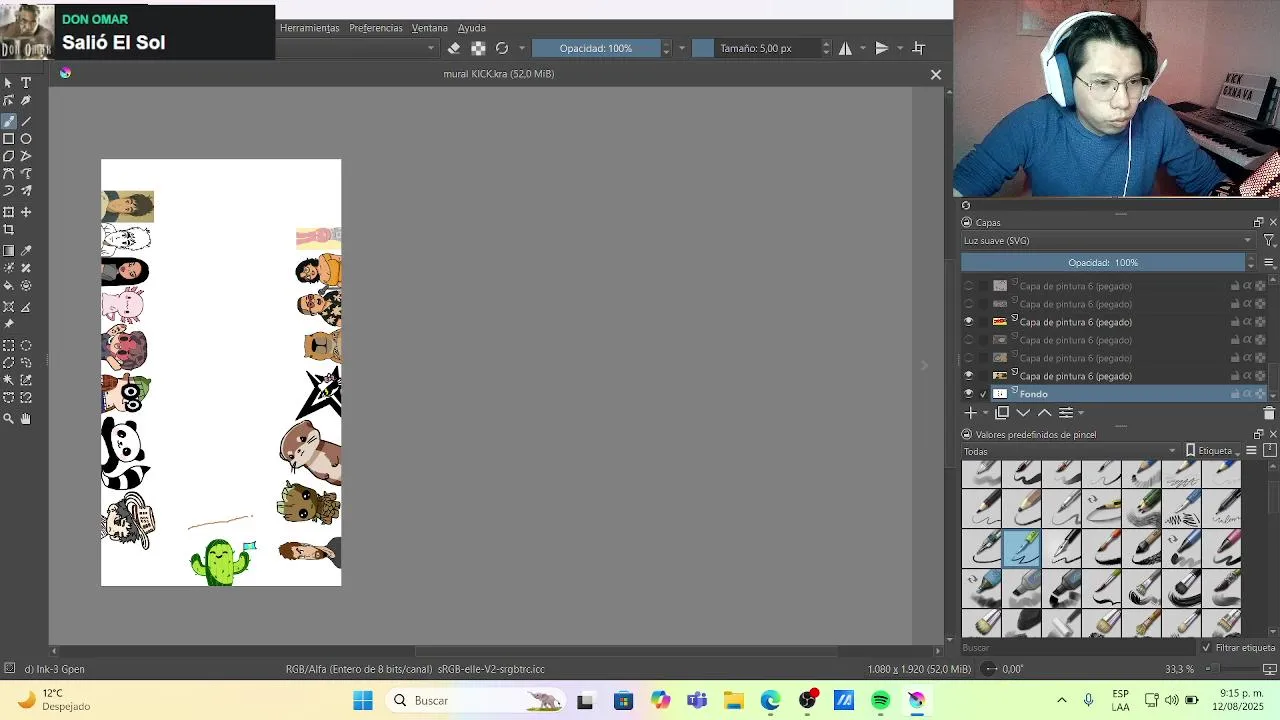Show the topmost Capa de pintura 6 layer
The image size is (1280, 720).
[968, 286]
